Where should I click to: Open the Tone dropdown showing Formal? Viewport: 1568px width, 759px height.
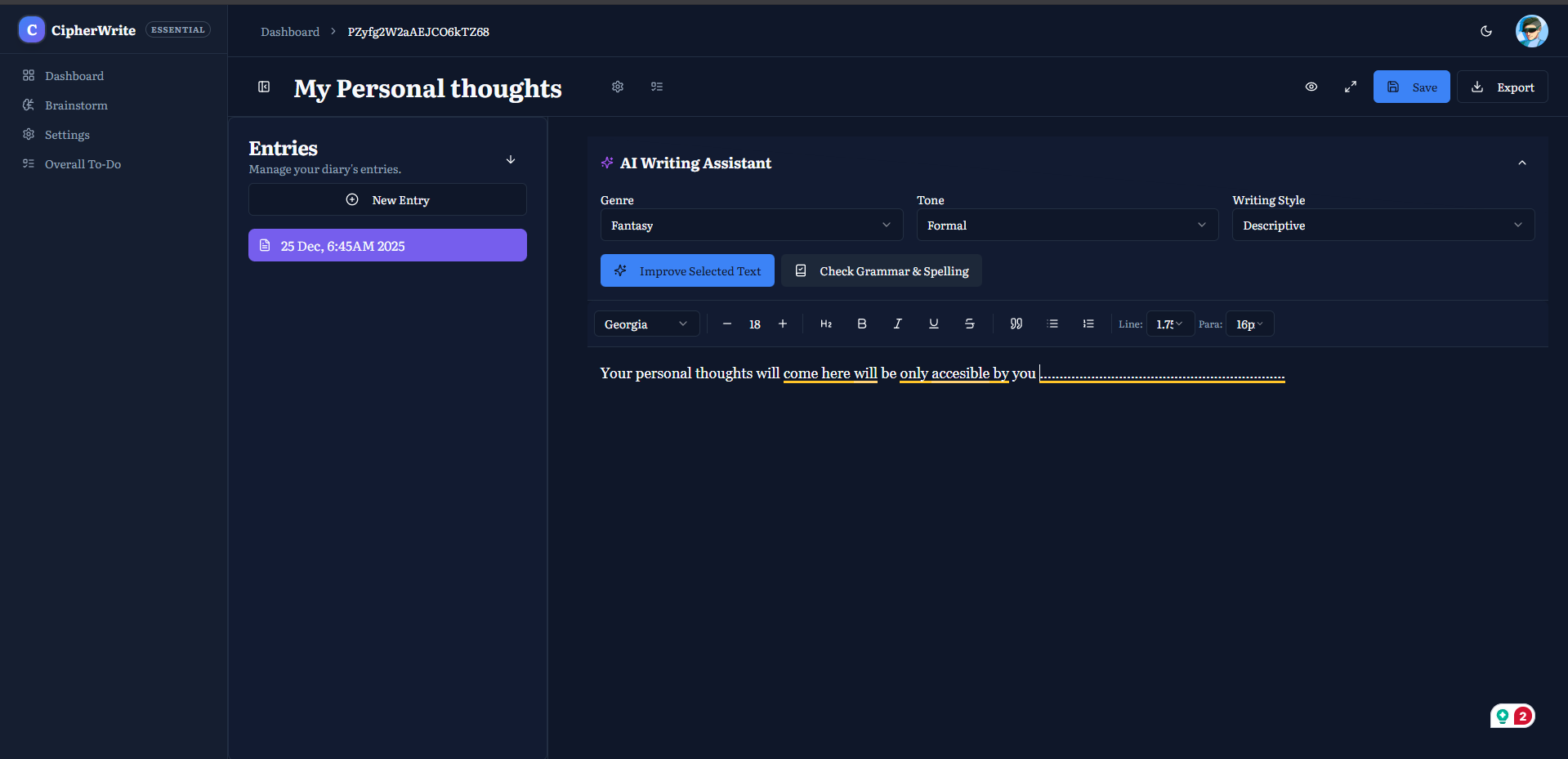[1066, 225]
